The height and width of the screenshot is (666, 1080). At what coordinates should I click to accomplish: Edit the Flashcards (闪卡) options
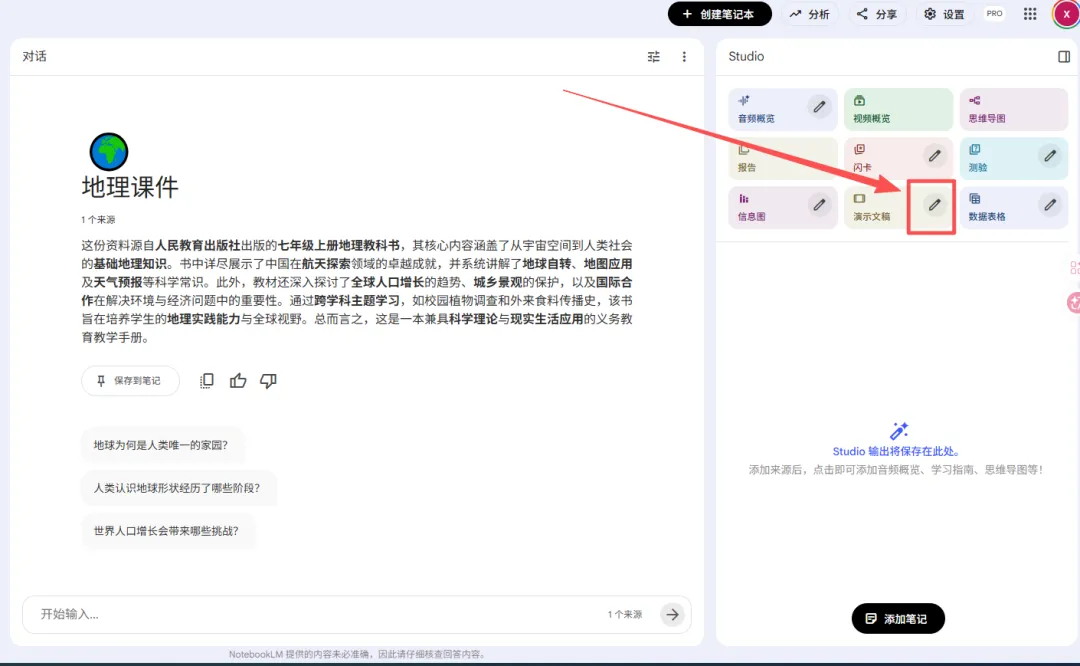934,156
